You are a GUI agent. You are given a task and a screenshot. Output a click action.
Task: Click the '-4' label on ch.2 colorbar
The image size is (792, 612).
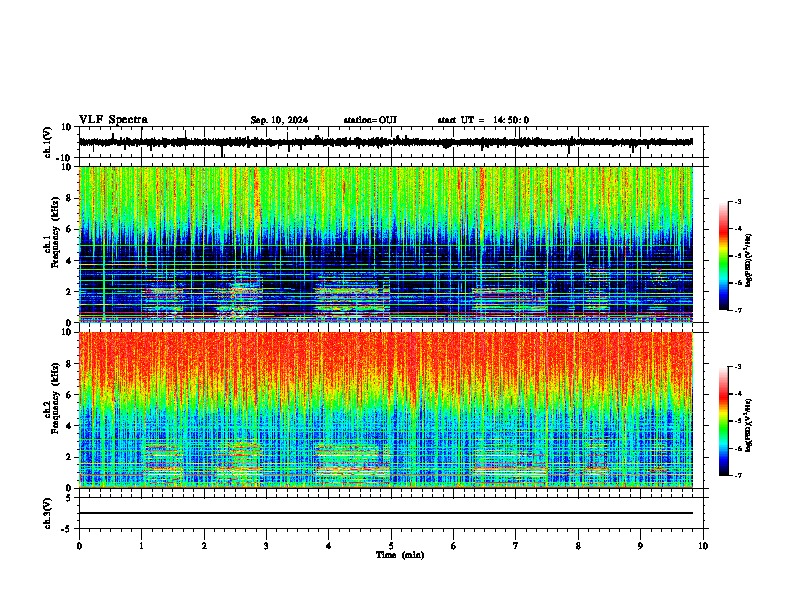[x=738, y=394]
